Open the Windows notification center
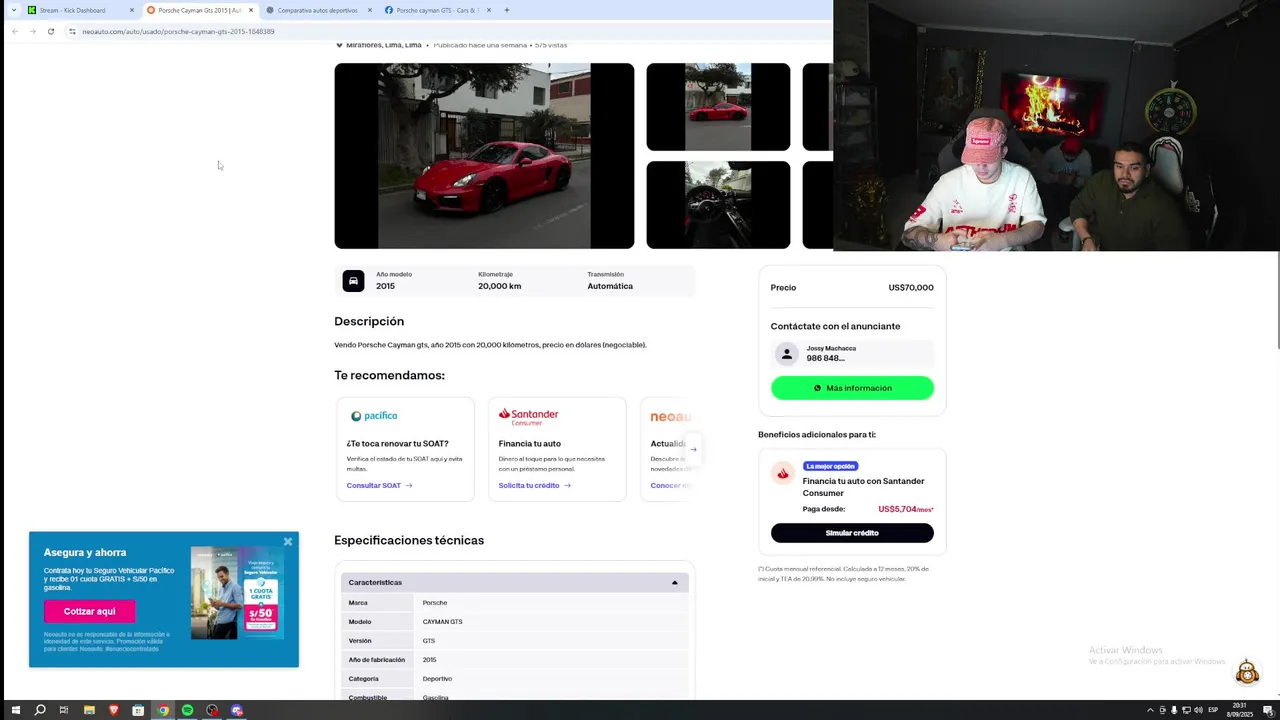 [x=1267, y=710]
